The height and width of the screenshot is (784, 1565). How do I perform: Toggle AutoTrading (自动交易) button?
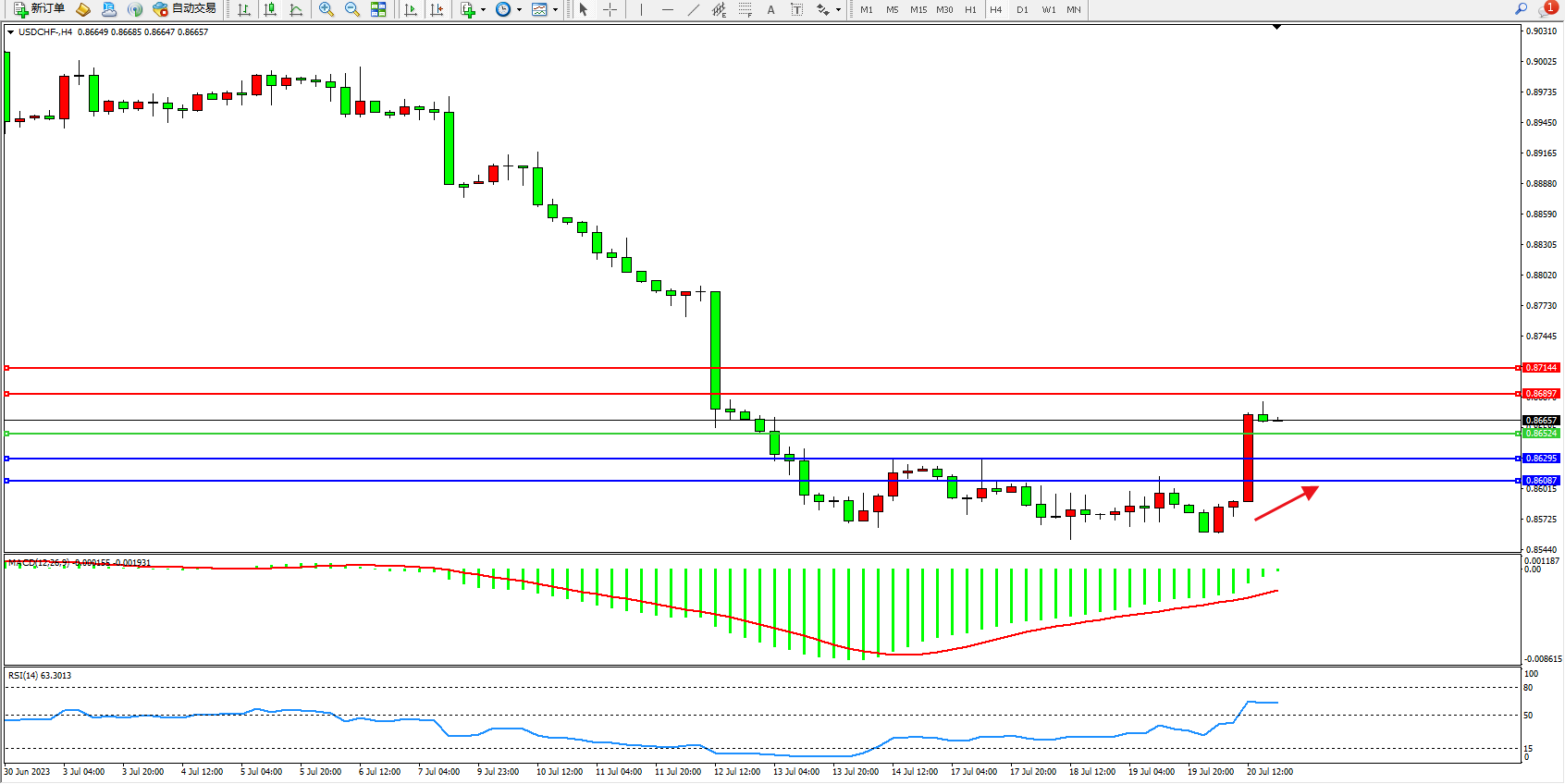tap(185, 9)
